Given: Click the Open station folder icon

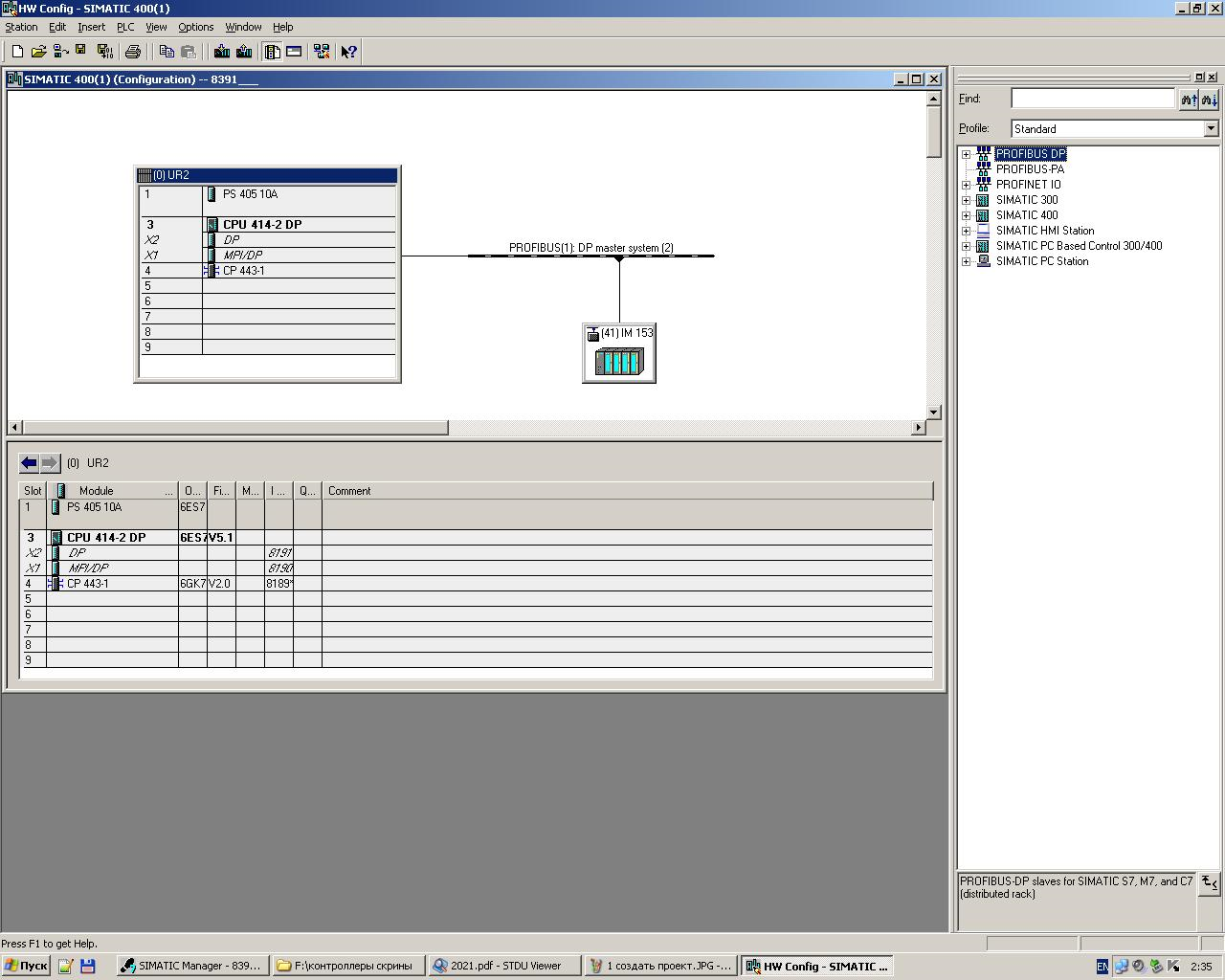Looking at the screenshot, I should (38, 52).
